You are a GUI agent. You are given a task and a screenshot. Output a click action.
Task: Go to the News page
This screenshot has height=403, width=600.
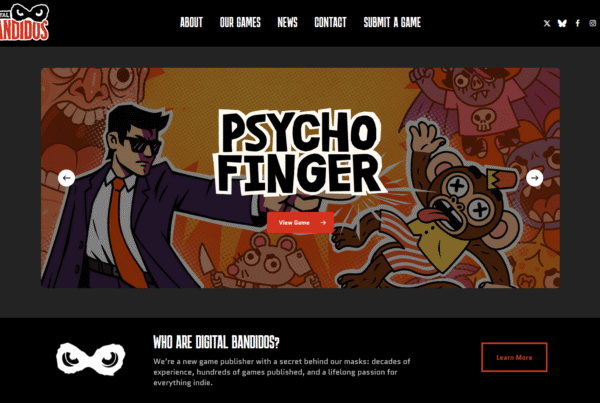point(287,23)
